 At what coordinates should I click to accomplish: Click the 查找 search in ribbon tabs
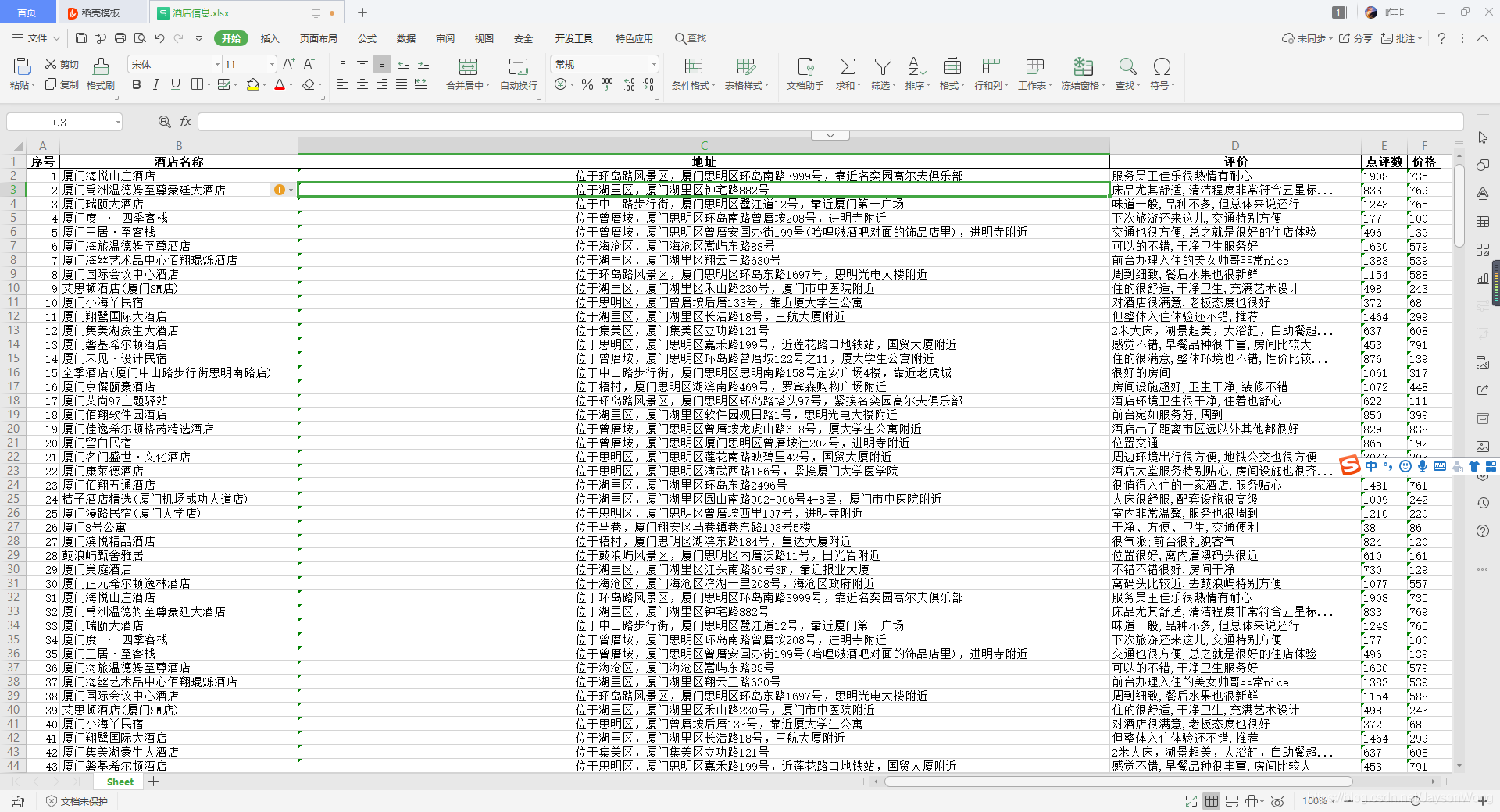pos(691,38)
